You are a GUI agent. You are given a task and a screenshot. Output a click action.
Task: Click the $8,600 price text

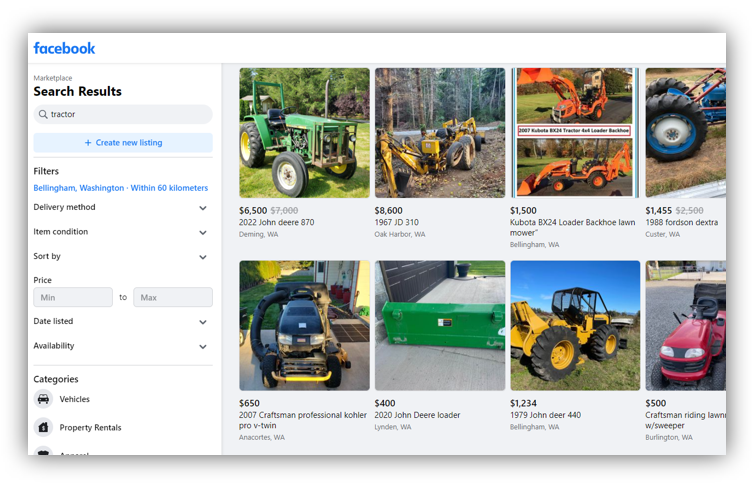[388, 211]
